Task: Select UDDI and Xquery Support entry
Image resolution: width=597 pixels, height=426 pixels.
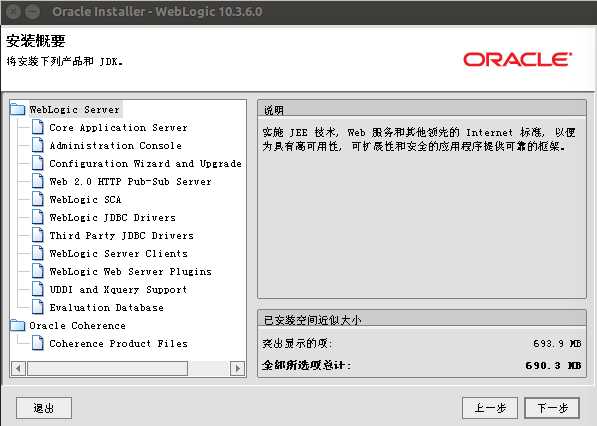Action: (118, 290)
